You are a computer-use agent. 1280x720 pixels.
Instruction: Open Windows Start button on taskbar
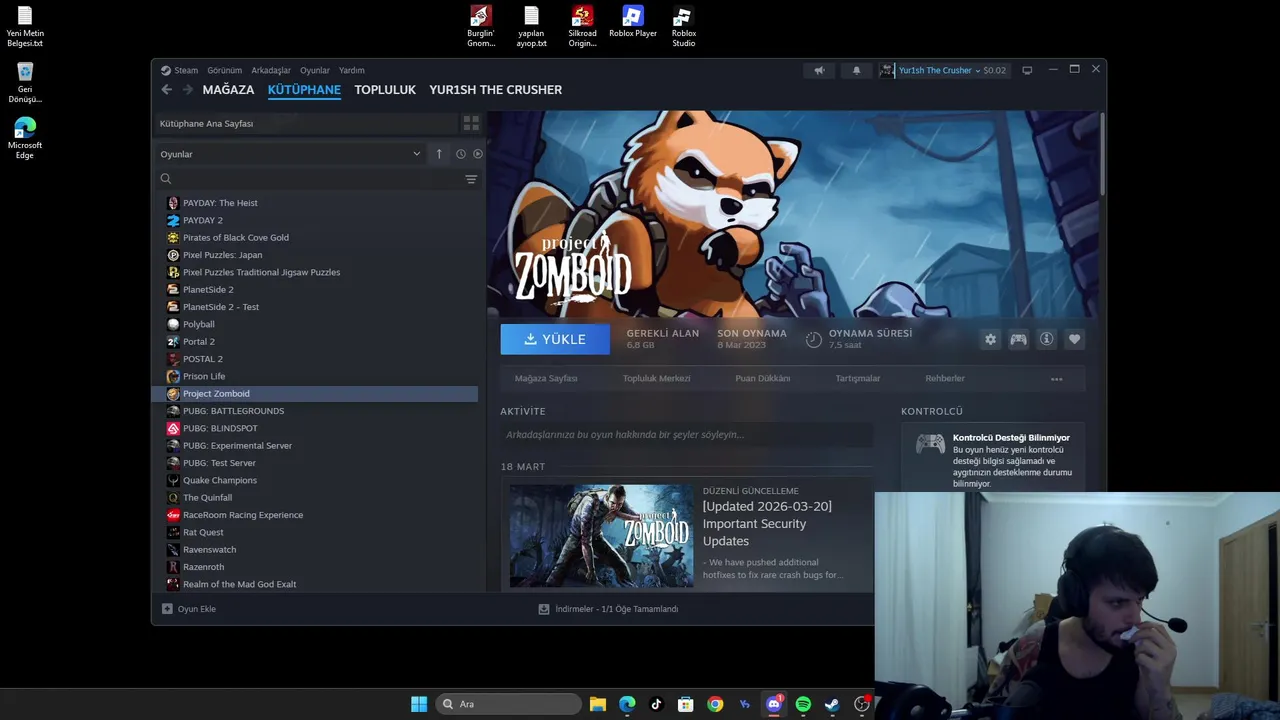(419, 704)
